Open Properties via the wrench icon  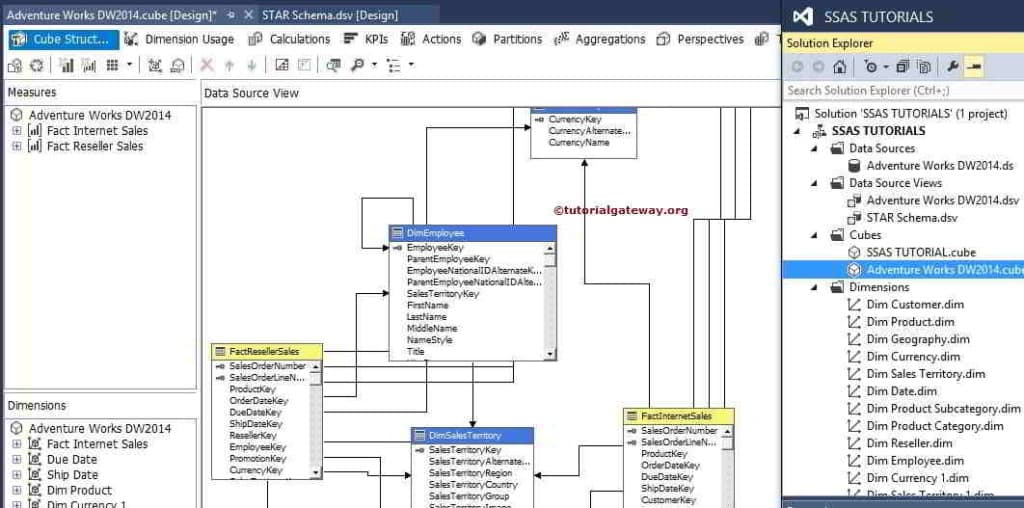pos(953,67)
